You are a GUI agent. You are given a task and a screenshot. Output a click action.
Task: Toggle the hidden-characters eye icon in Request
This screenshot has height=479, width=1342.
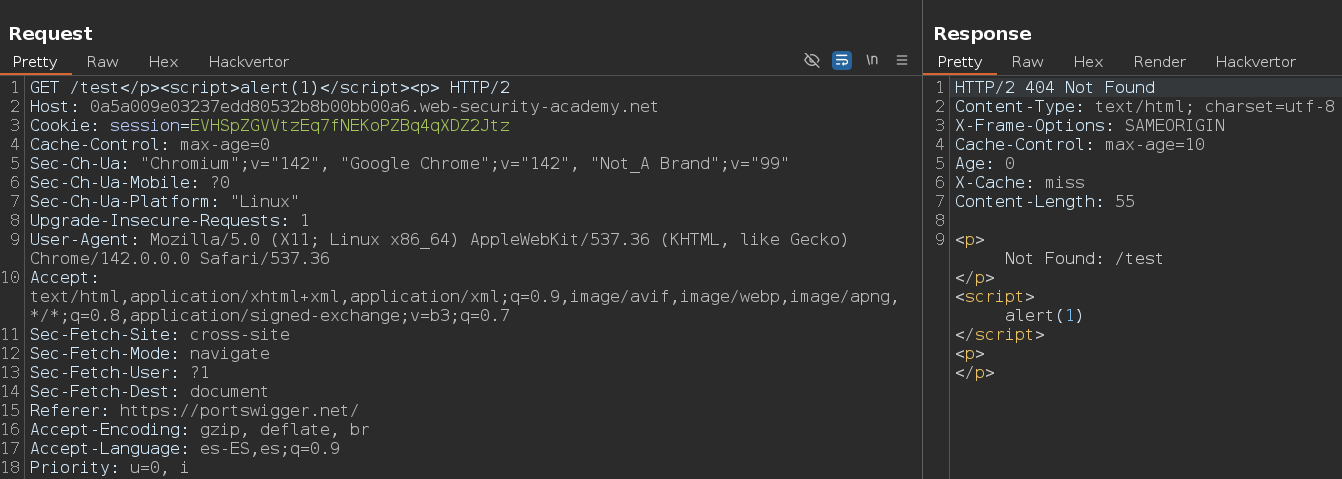tap(812, 60)
